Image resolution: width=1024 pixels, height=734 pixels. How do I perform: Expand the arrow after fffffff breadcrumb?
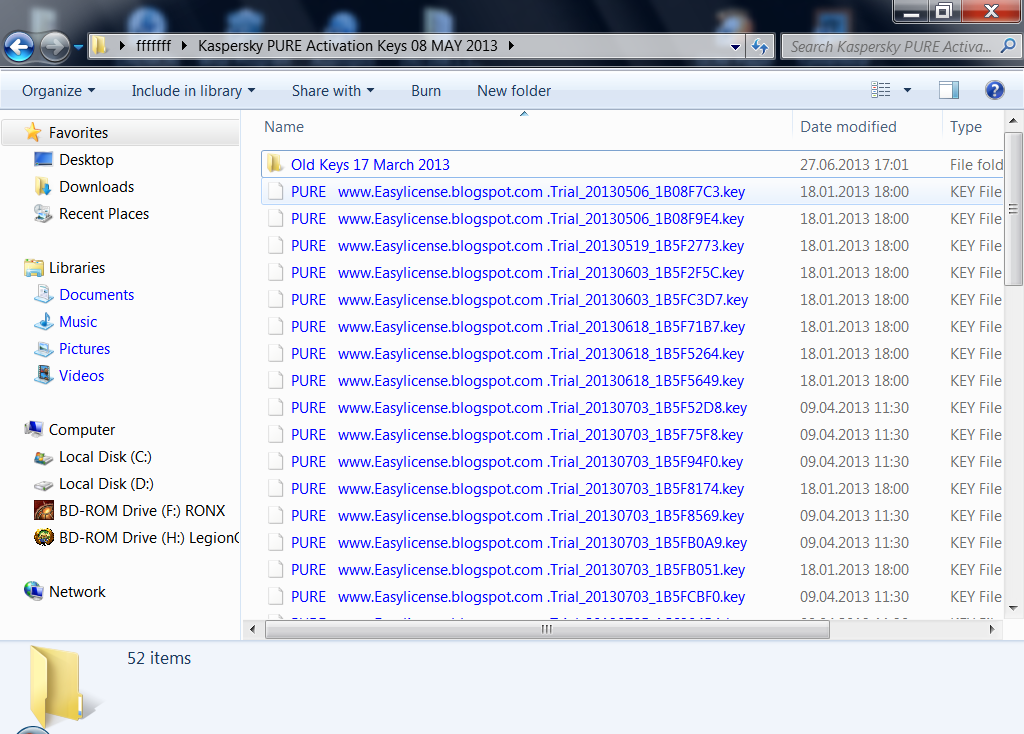point(184,46)
